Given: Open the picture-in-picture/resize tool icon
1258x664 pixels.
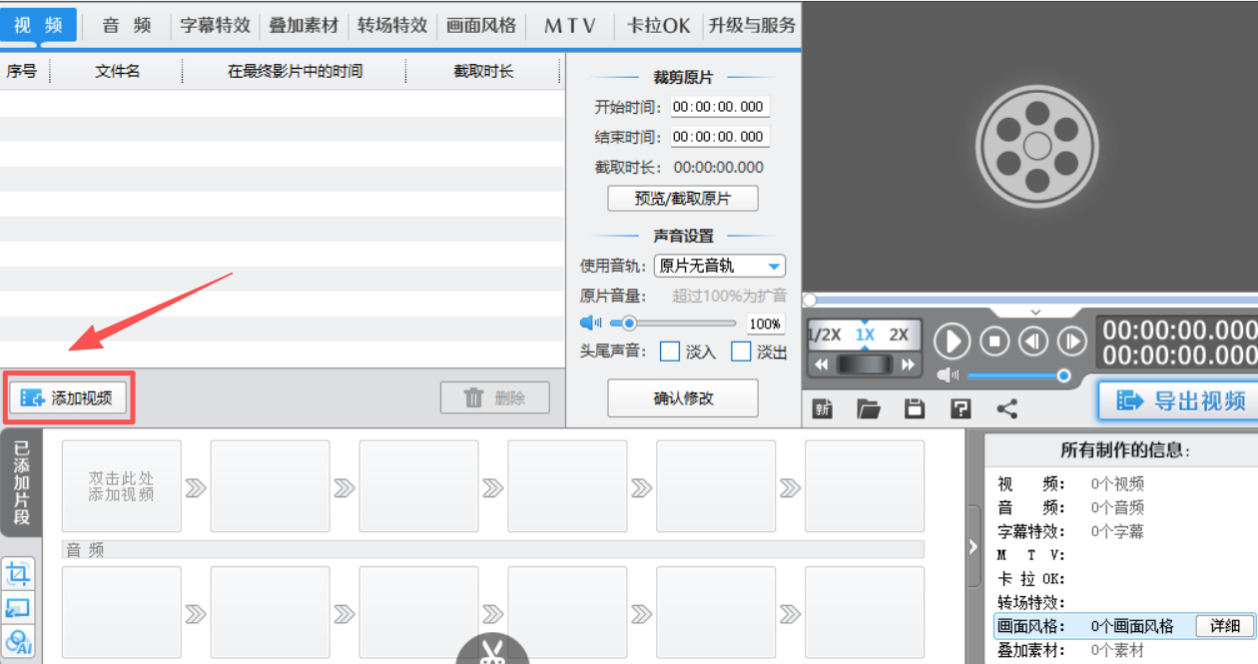Looking at the screenshot, I should pos(16,605).
